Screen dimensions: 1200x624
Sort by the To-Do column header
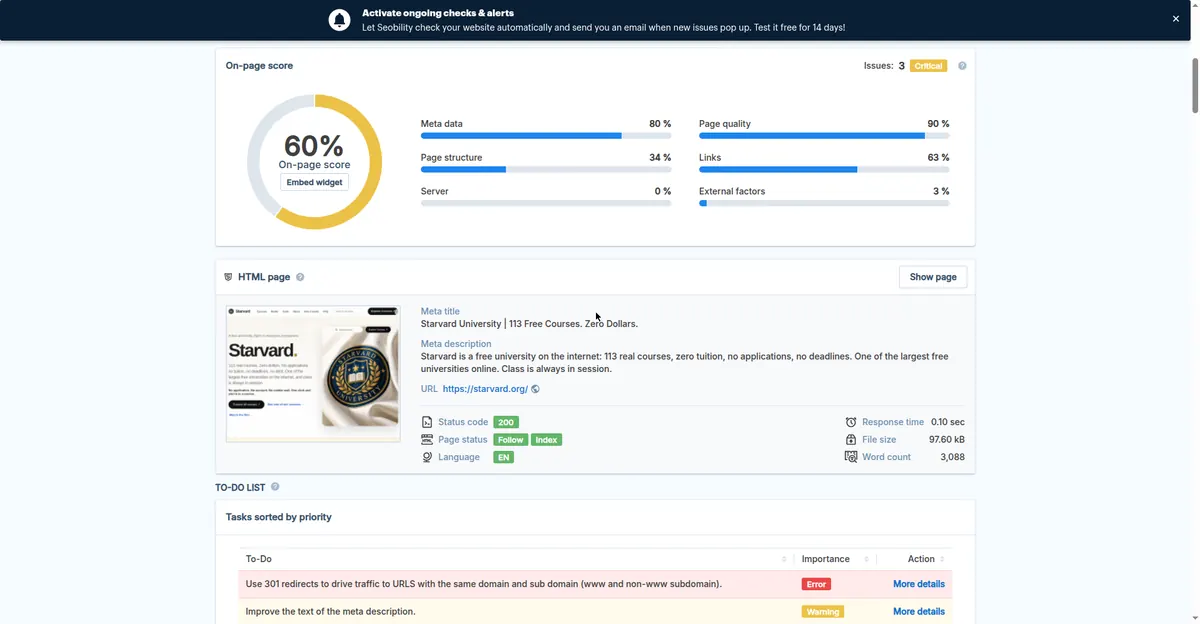[515, 559]
